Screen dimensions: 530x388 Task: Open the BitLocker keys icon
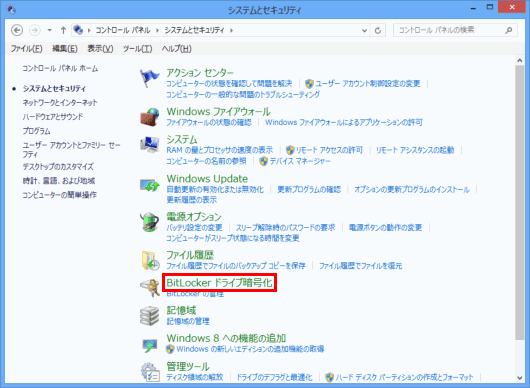point(150,288)
